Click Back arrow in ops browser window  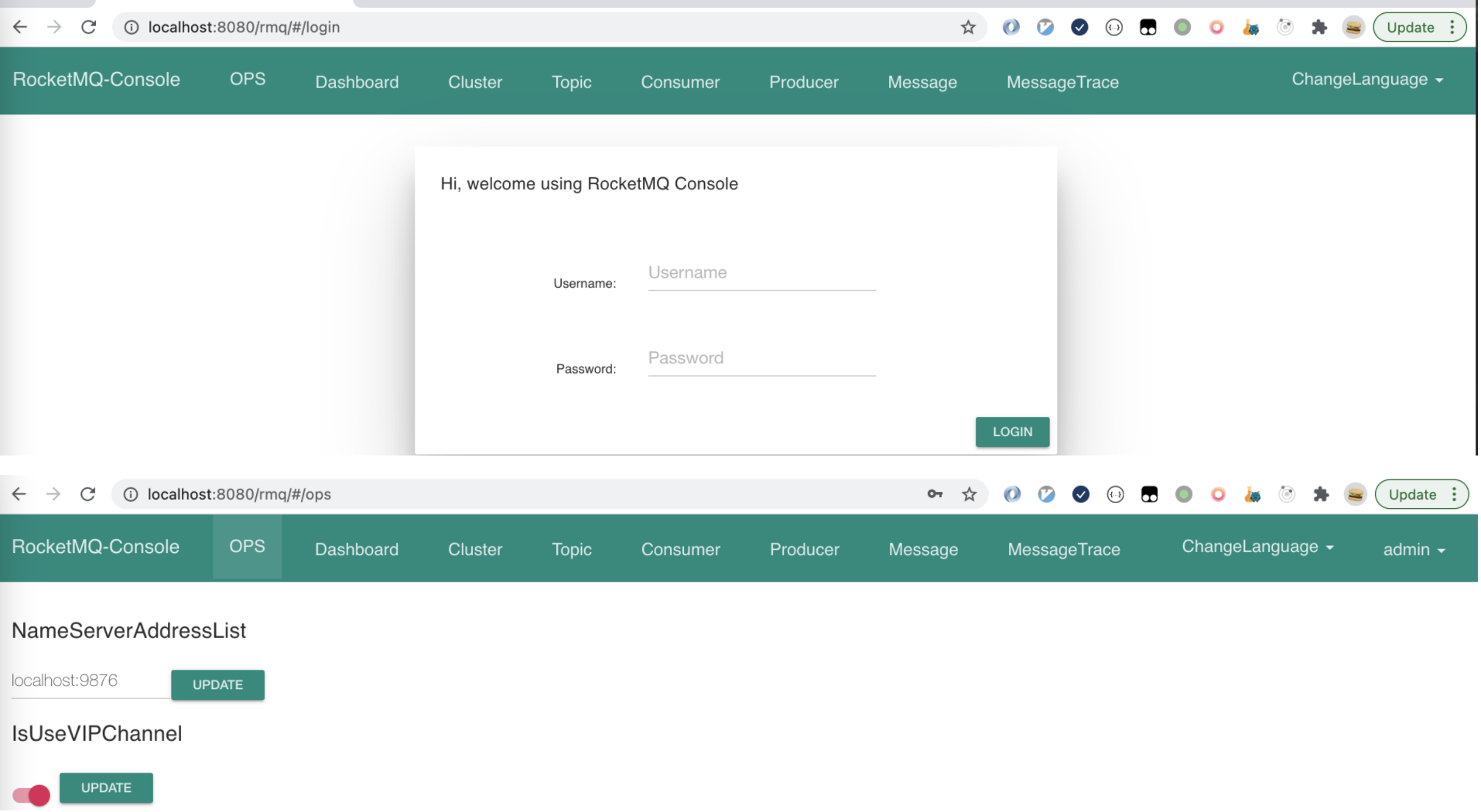pyautogui.click(x=19, y=494)
